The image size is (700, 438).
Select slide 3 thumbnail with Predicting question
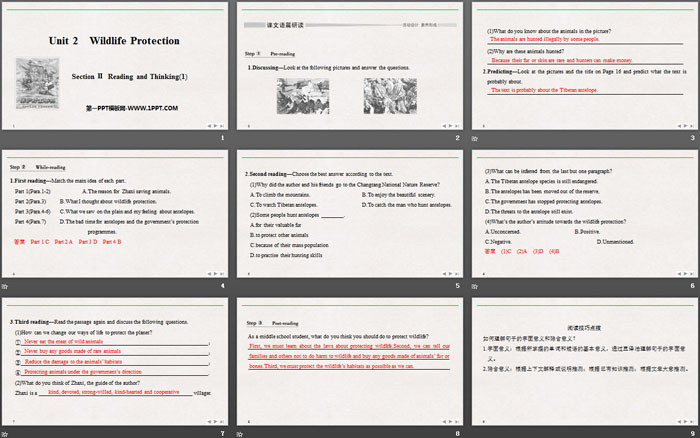click(x=585, y=66)
